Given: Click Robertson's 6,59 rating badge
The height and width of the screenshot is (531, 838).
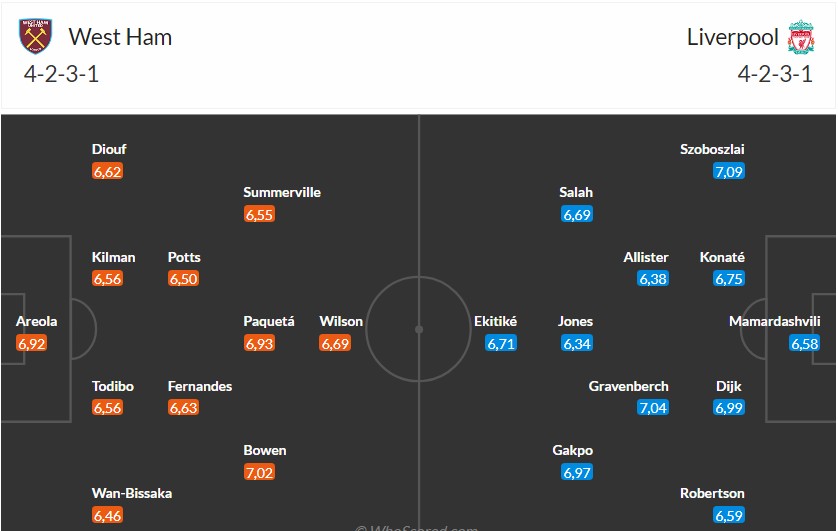Looking at the screenshot, I should [729, 515].
